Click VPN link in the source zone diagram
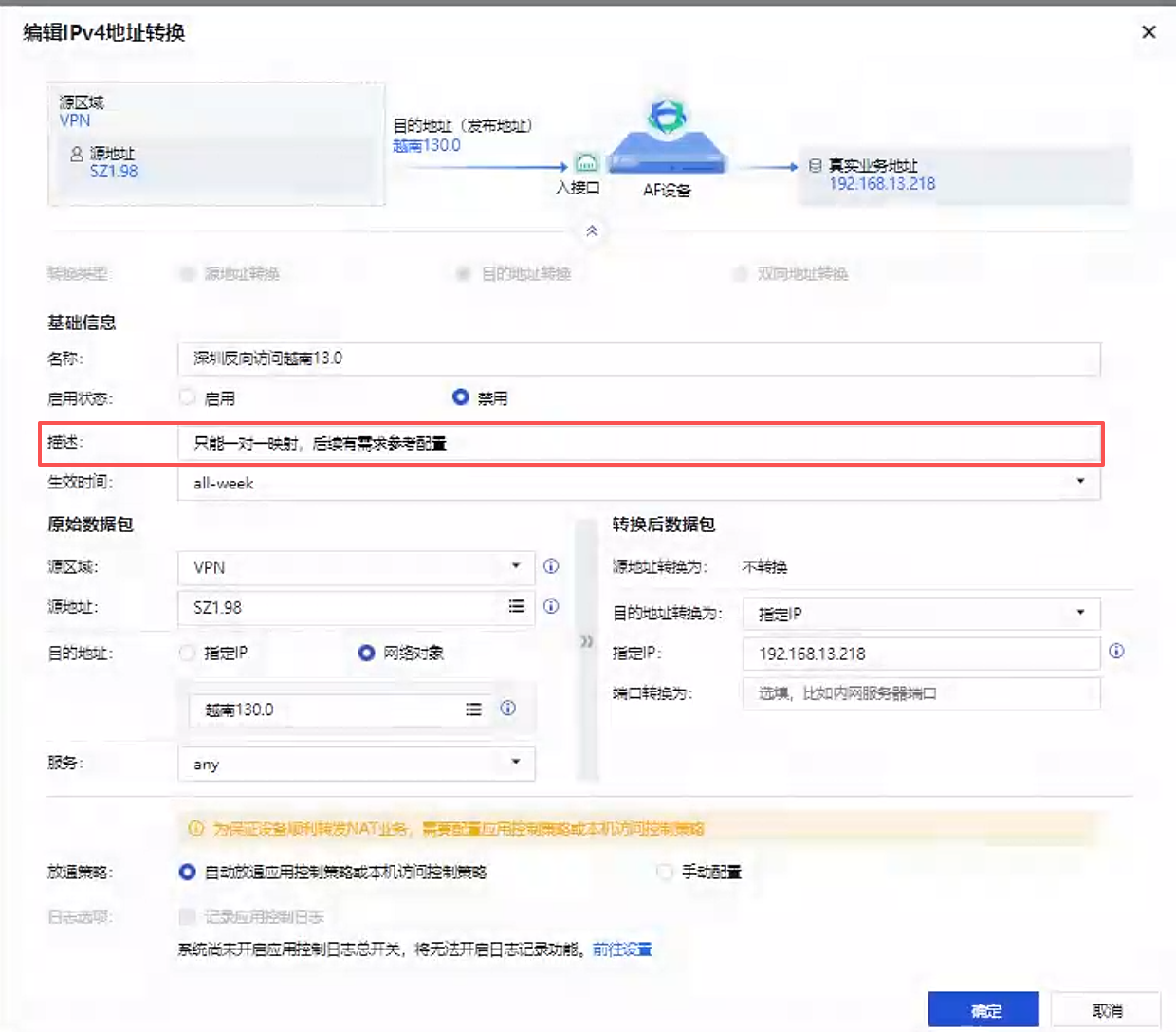 75,120
